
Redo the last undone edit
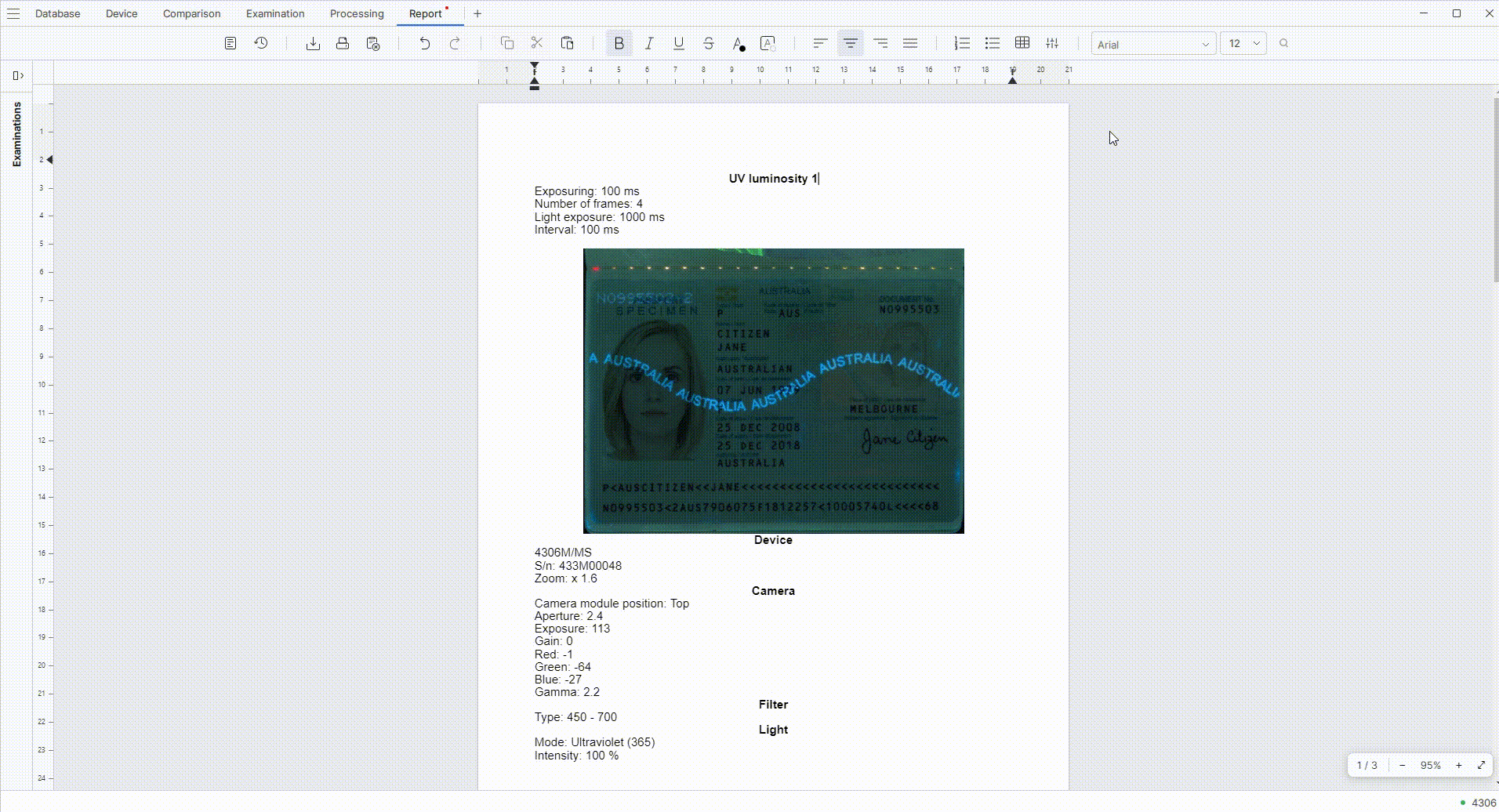455,43
